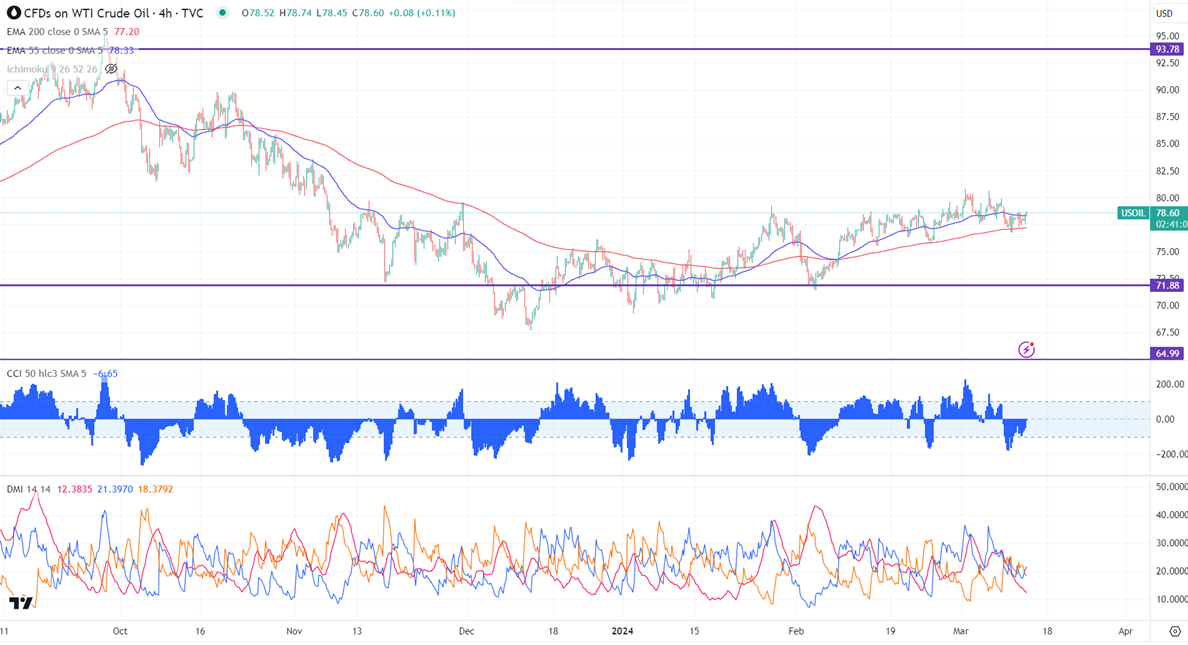Click the Apr label on time axis
Image resolution: width=1188 pixels, height=645 pixels.
(1126, 631)
